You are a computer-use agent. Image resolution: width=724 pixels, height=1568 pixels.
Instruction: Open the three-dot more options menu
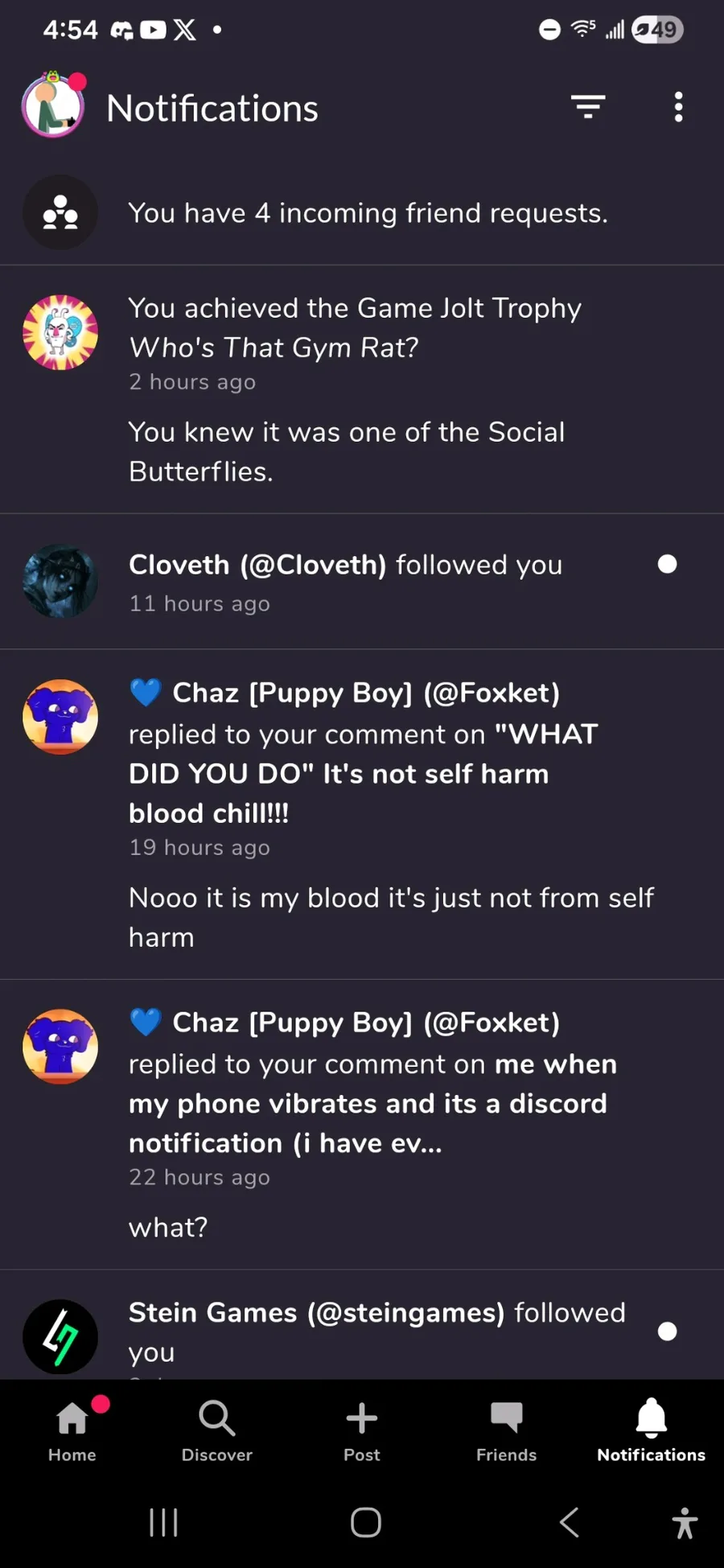tap(678, 107)
